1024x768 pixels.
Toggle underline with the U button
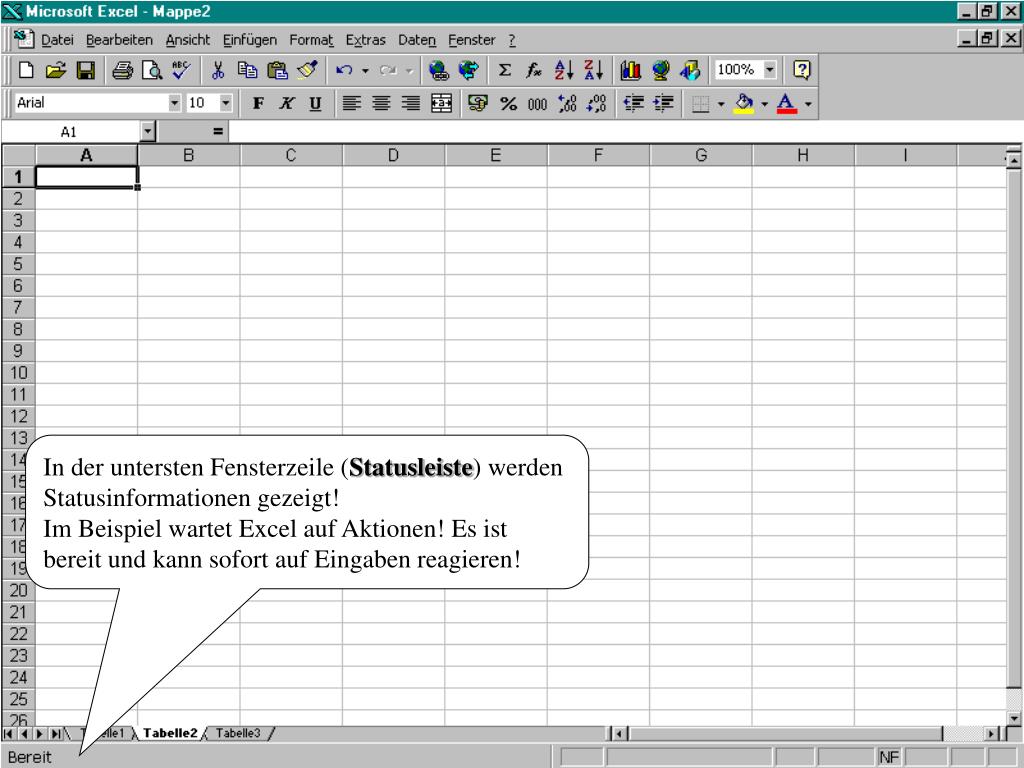(x=315, y=103)
